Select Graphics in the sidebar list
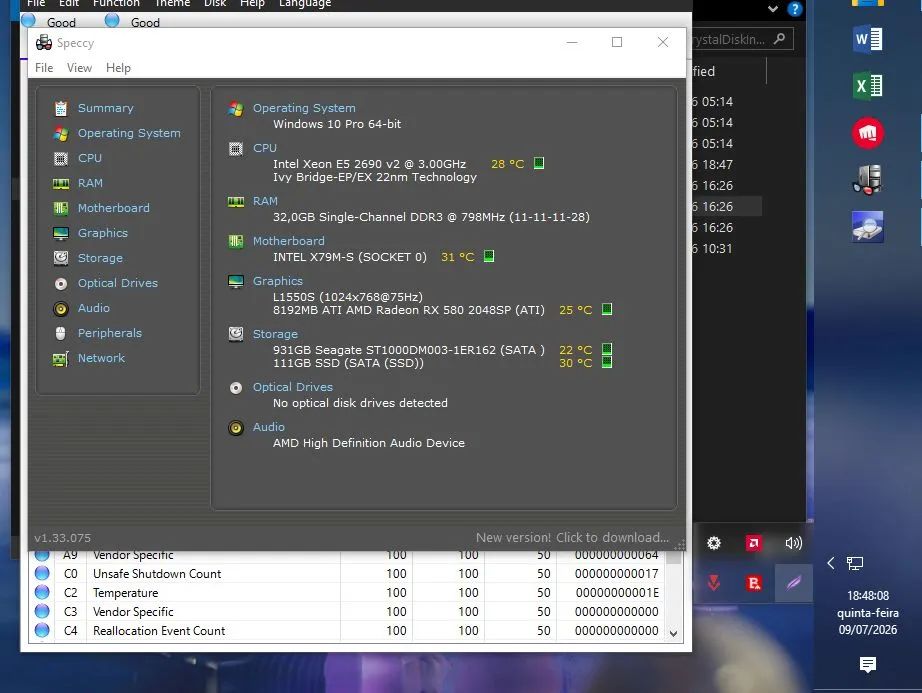Screen dimensions: 922x693 [103, 233]
